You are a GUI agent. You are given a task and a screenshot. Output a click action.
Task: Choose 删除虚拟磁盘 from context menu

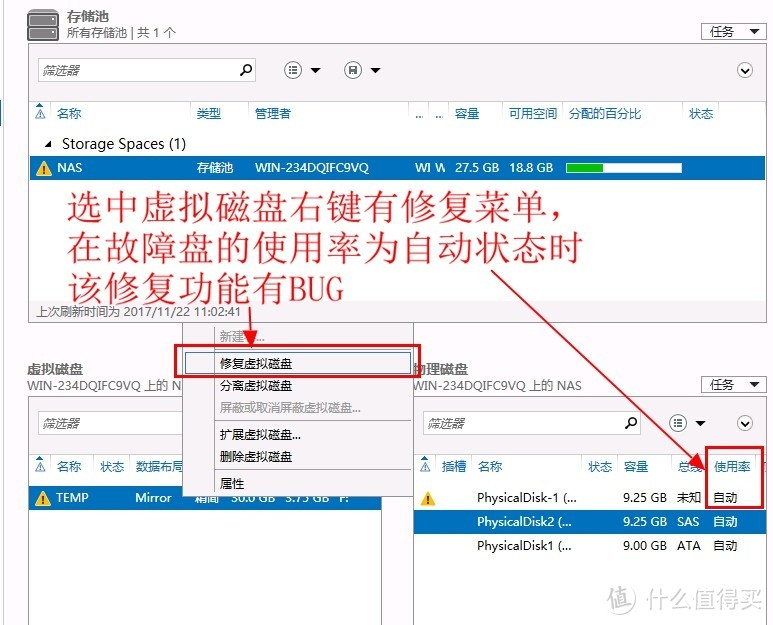point(298,456)
